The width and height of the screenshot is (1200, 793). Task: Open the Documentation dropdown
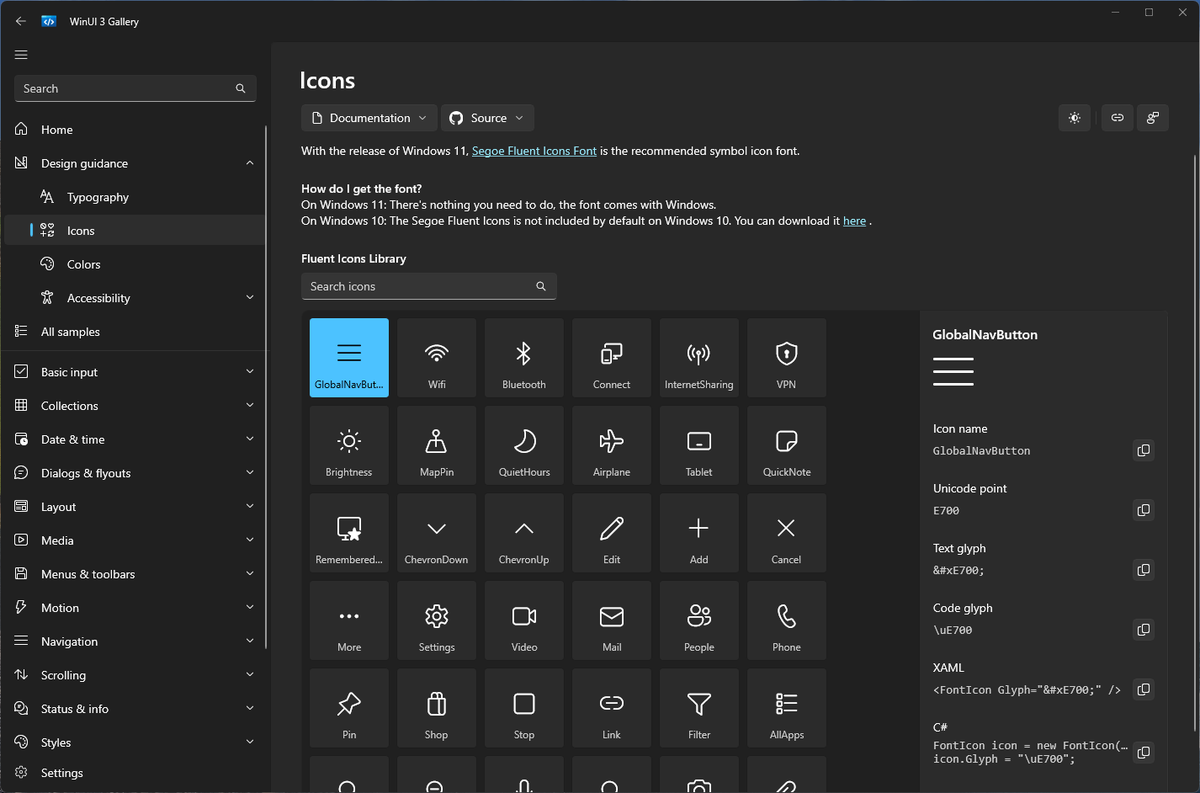(x=369, y=118)
